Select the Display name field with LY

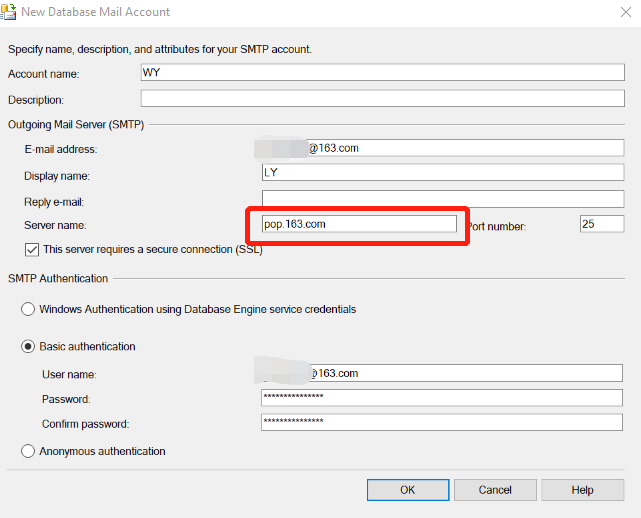tap(443, 173)
